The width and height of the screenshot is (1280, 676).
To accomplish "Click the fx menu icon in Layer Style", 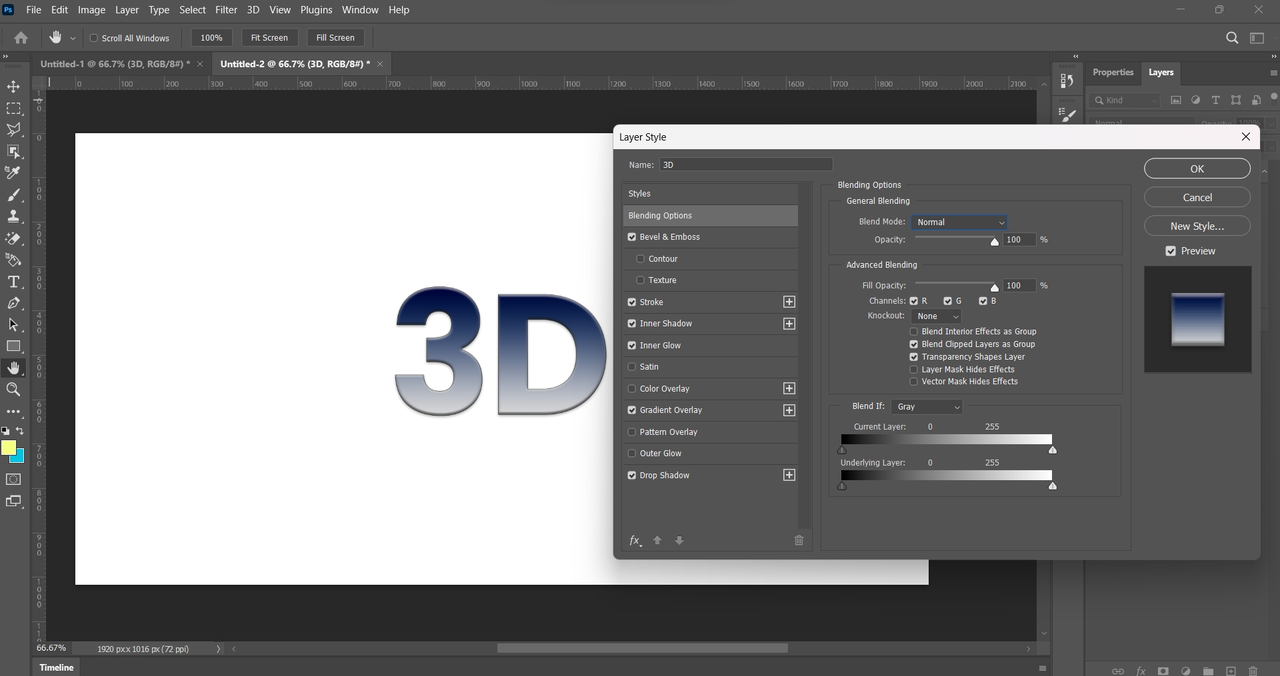I will point(635,541).
